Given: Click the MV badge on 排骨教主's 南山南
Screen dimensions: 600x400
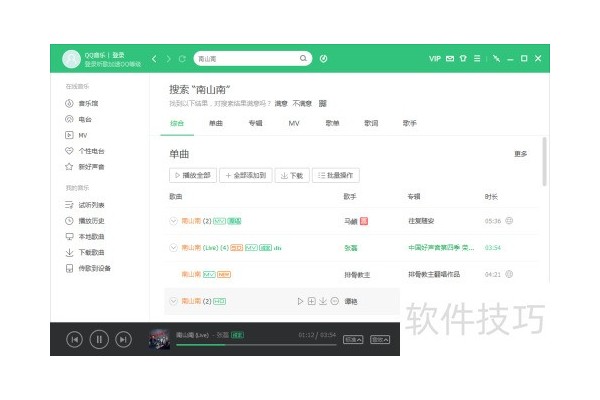Looking at the screenshot, I should (x=209, y=274).
